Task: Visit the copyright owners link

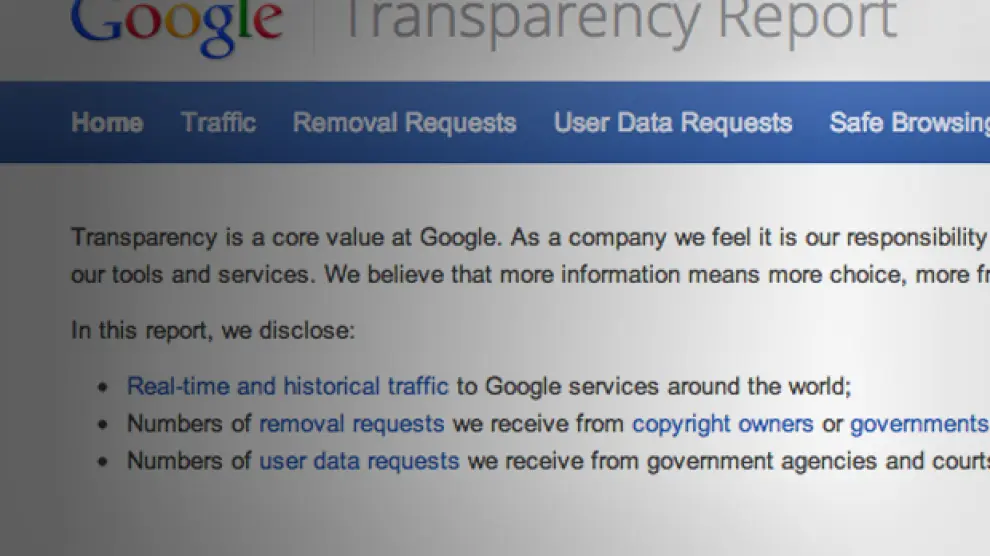Action: click(x=722, y=424)
